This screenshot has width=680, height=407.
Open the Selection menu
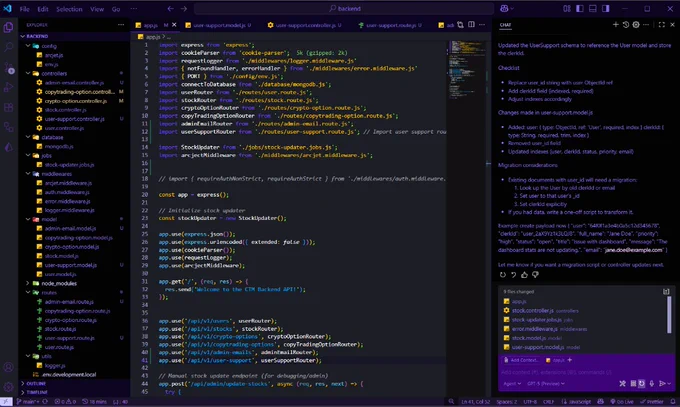pos(69,9)
